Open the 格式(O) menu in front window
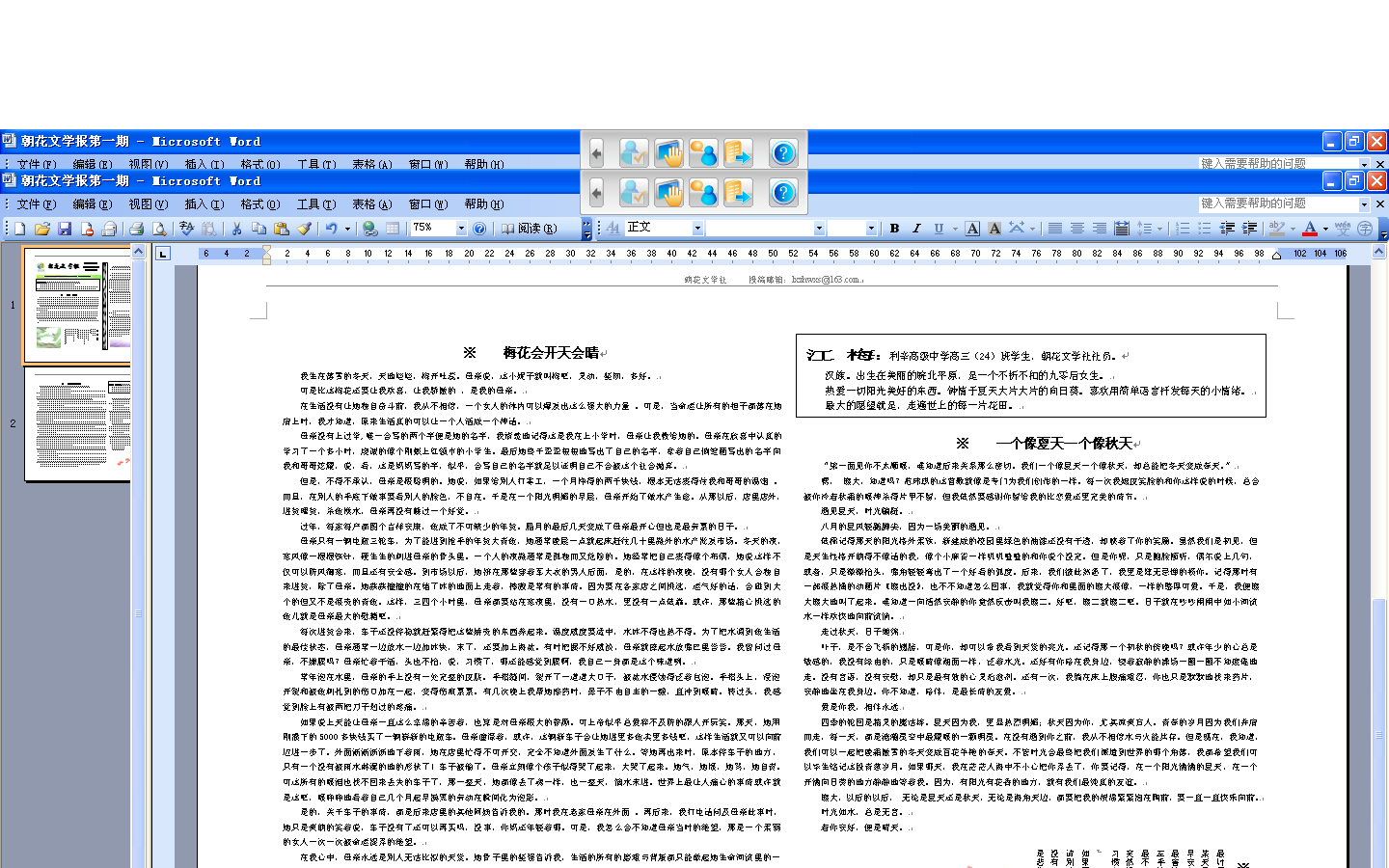Viewport: 1389px width, 868px height. (x=260, y=204)
